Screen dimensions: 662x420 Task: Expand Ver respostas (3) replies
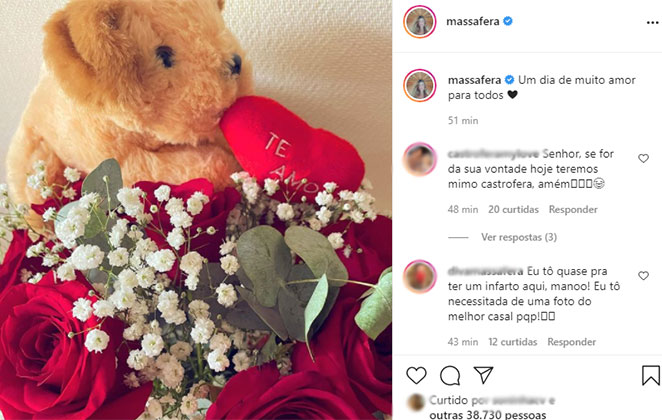pyautogui.click(x=519, y=237)
